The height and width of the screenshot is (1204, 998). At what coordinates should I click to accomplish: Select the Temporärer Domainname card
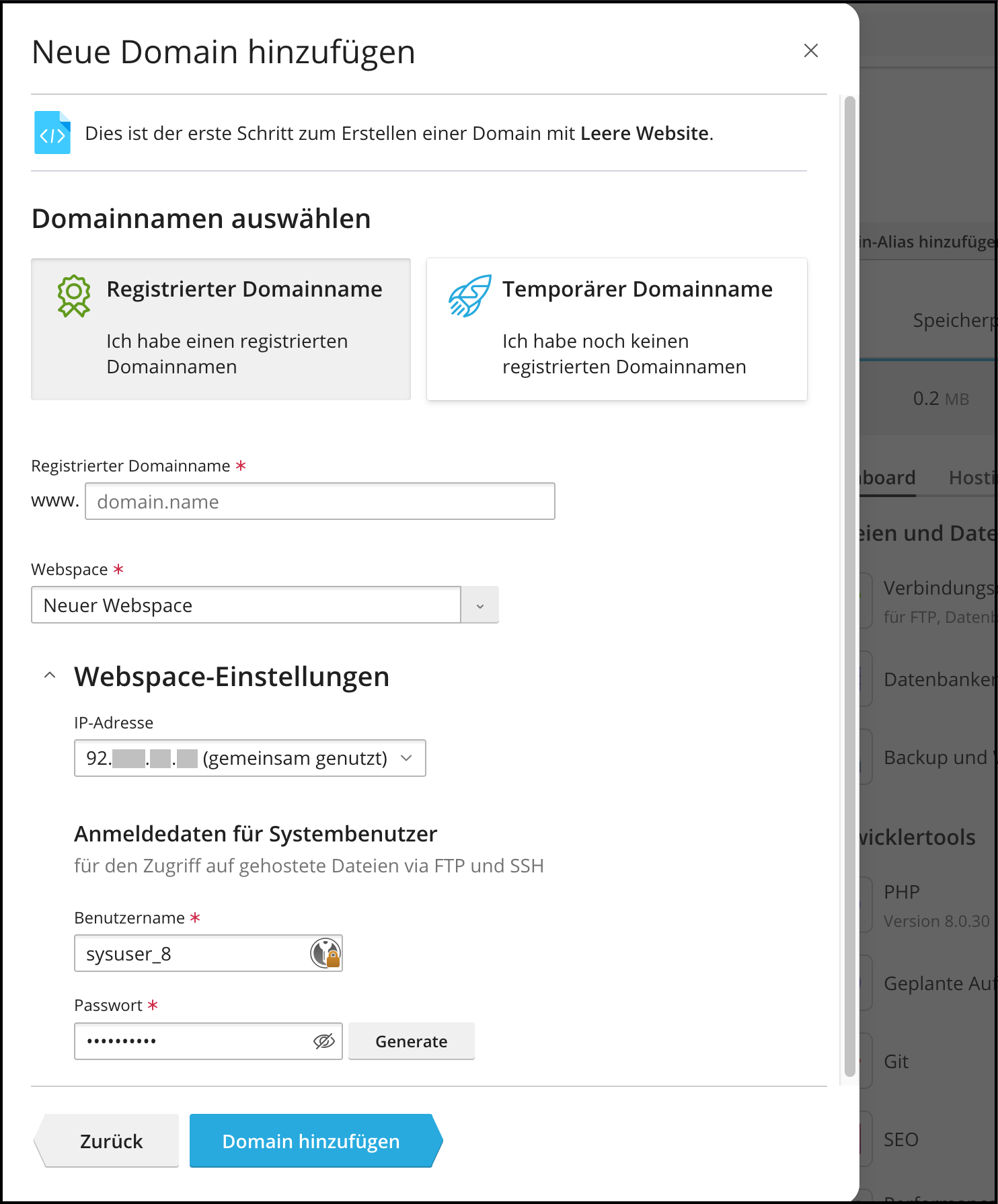(617, 329)
